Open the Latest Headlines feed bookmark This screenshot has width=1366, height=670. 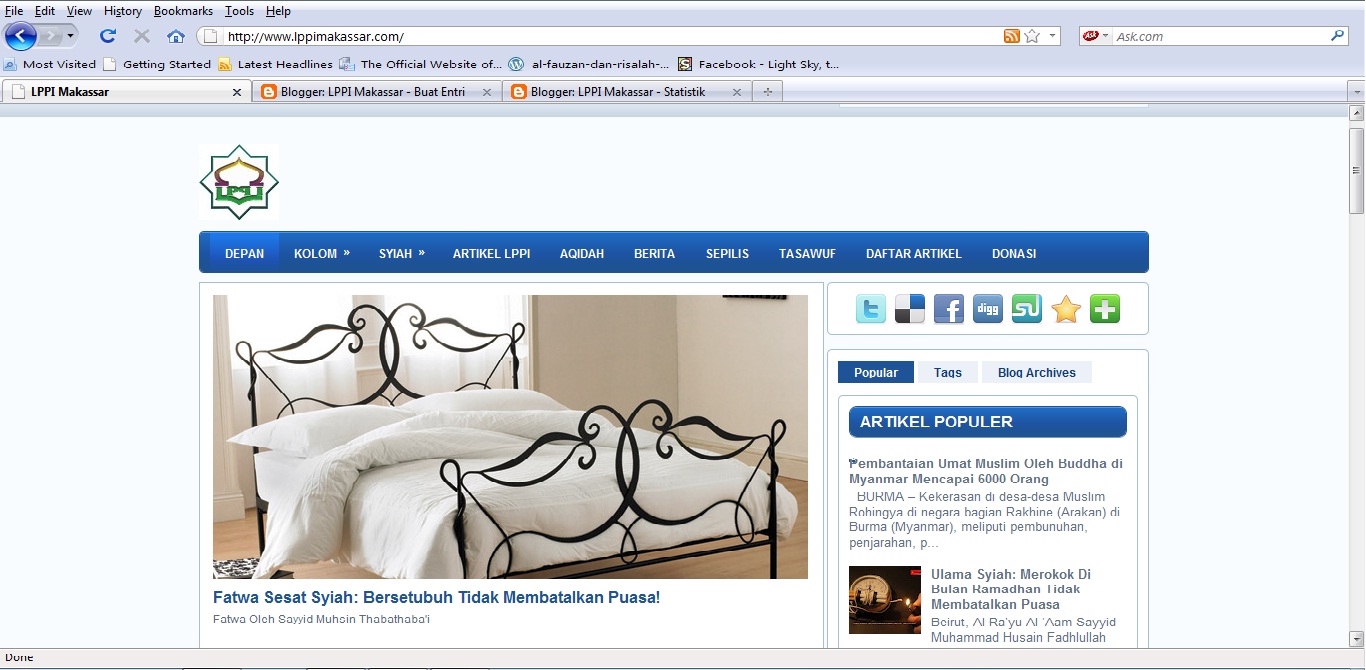tap(275, 64)
